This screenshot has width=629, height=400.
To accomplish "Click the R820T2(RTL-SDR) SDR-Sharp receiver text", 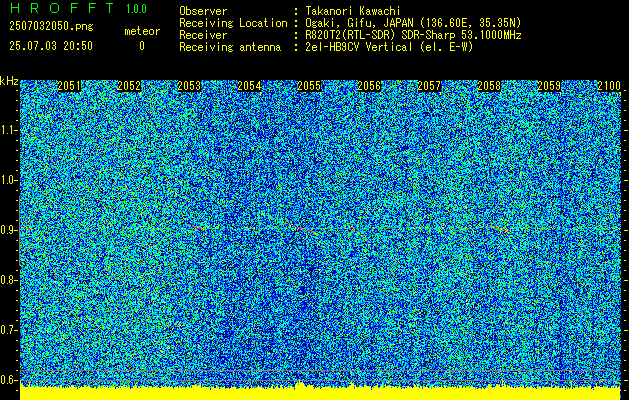I will coord(413,35).
